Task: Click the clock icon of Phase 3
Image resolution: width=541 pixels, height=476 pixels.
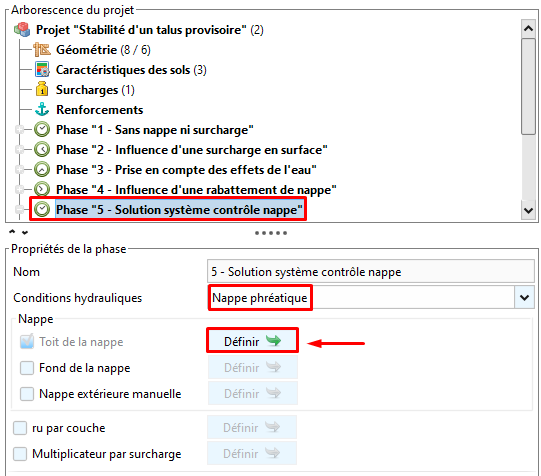Action: tap(42, 170)
